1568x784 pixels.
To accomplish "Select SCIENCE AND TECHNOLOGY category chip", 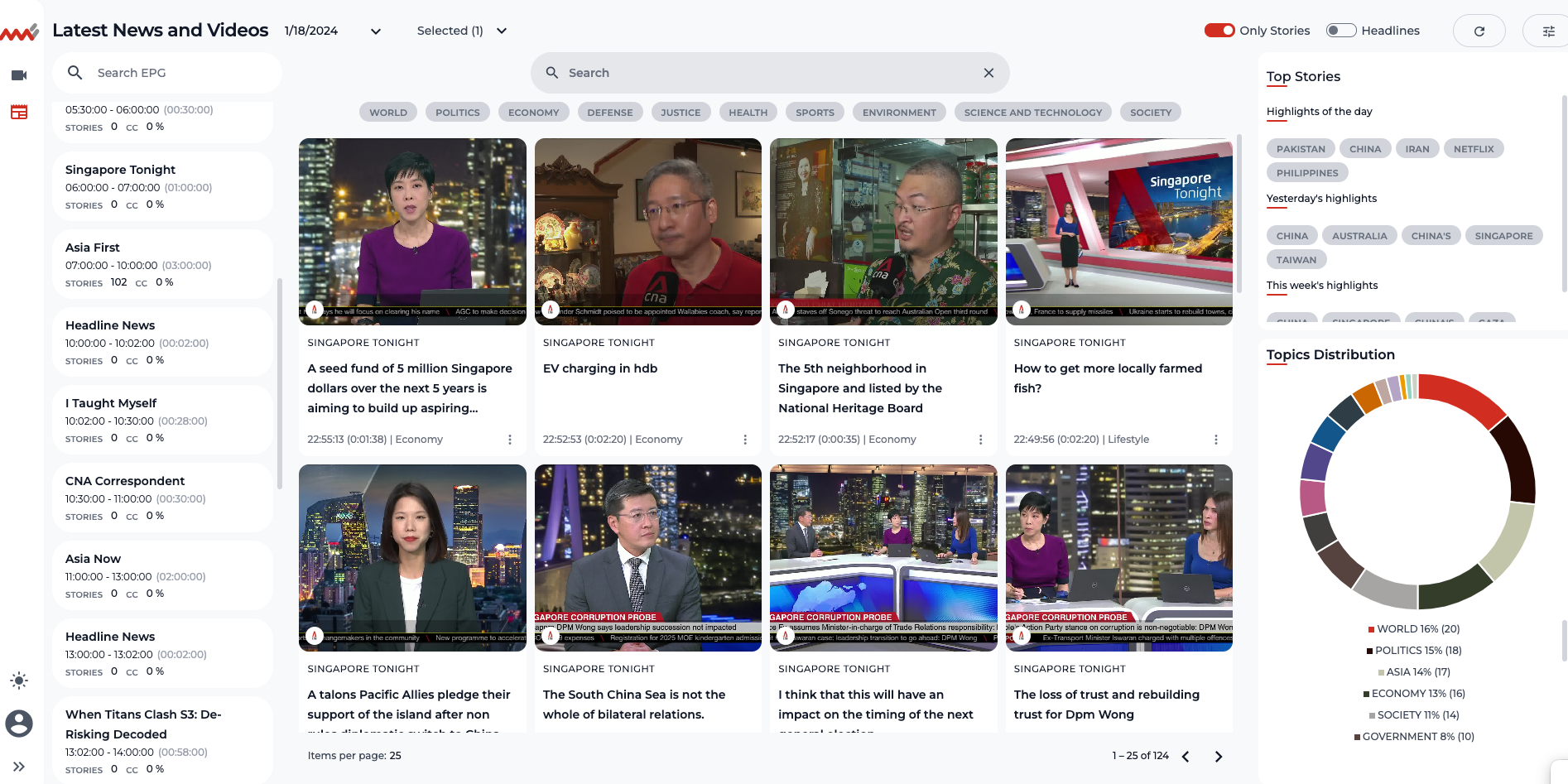I will (x=1033, y=113).
